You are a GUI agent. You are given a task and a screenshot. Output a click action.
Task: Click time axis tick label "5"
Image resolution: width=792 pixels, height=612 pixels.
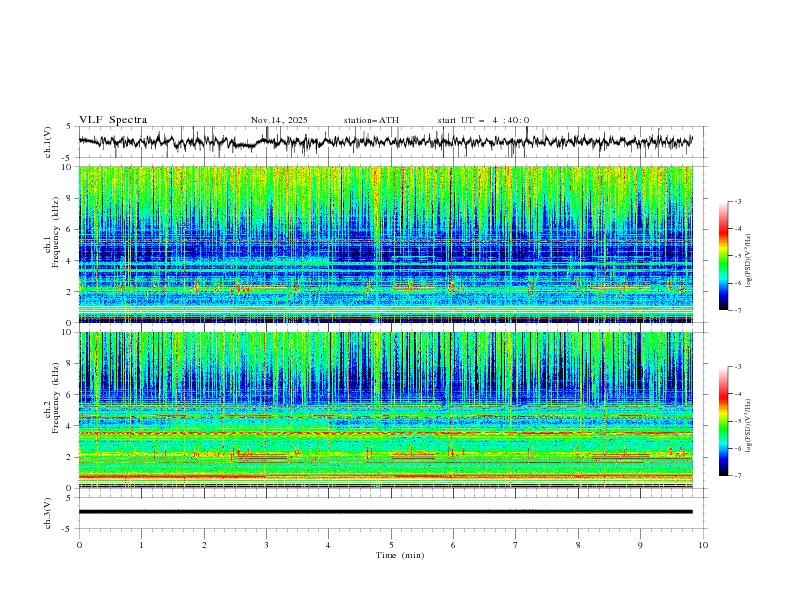point(391,545)
